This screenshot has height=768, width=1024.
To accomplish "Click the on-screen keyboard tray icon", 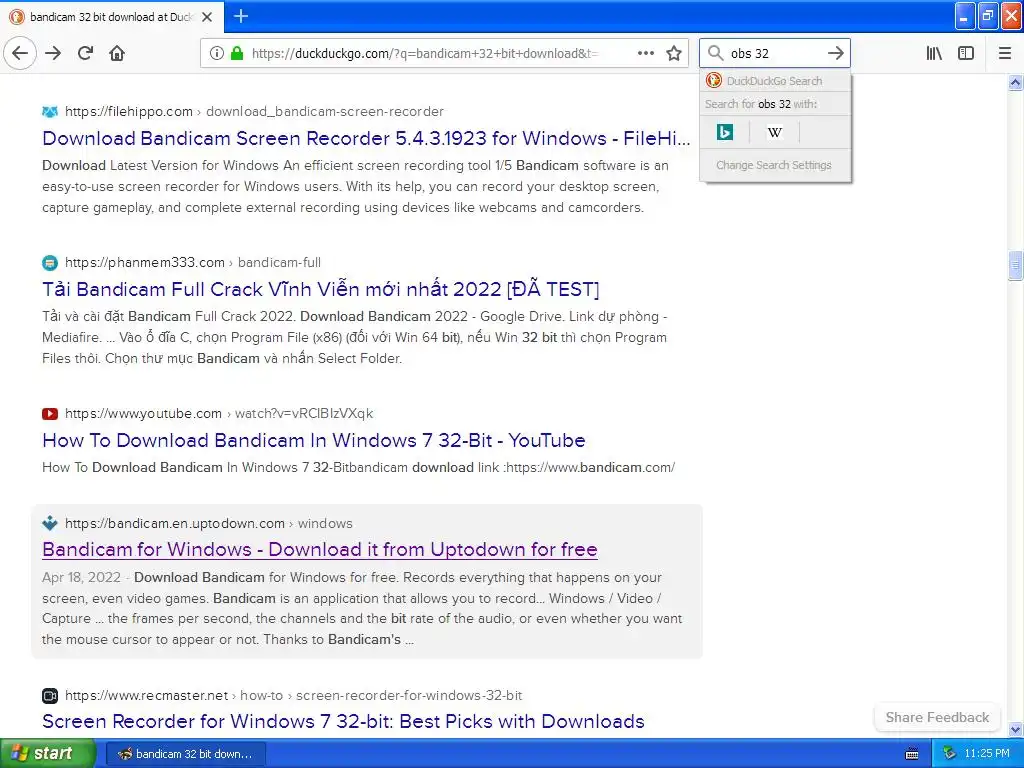I will coord(912,754).
